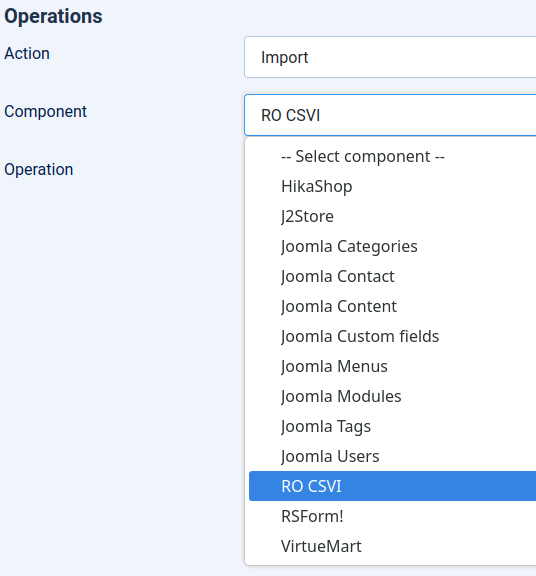
Task: Click the Operations section heading
Action: [53, 17]
